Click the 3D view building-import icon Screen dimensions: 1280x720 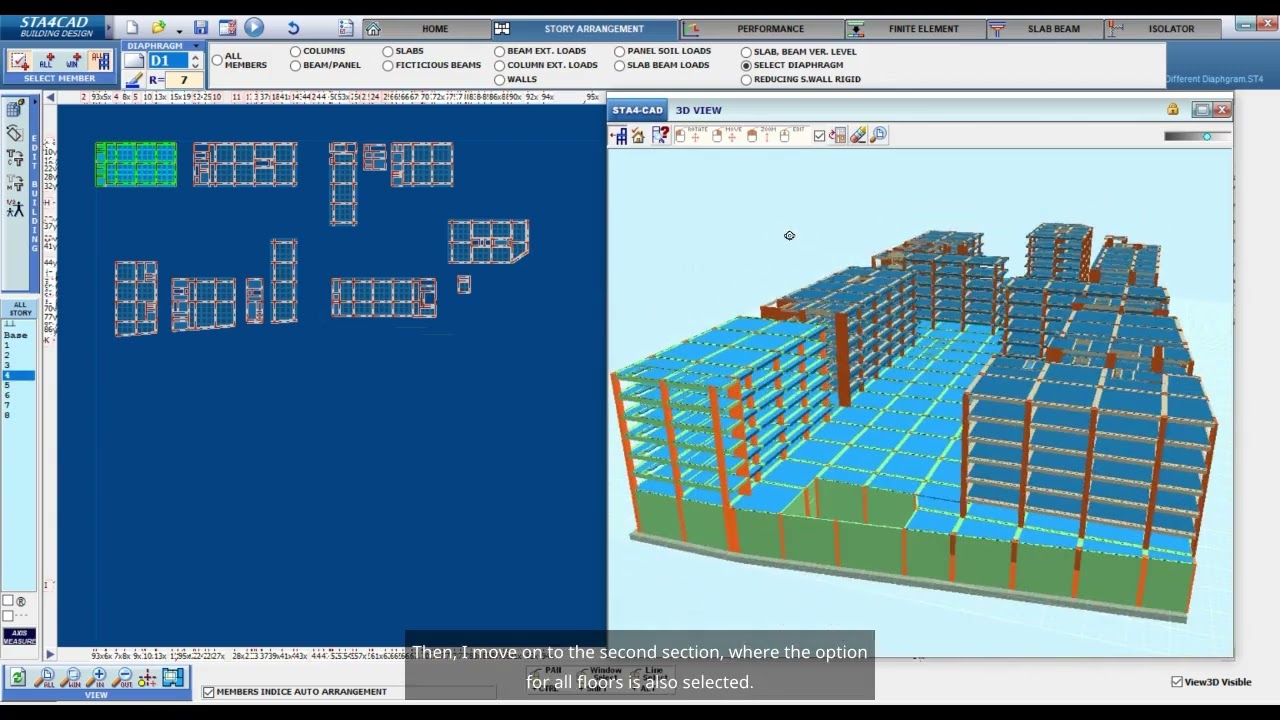coord(620,136)
